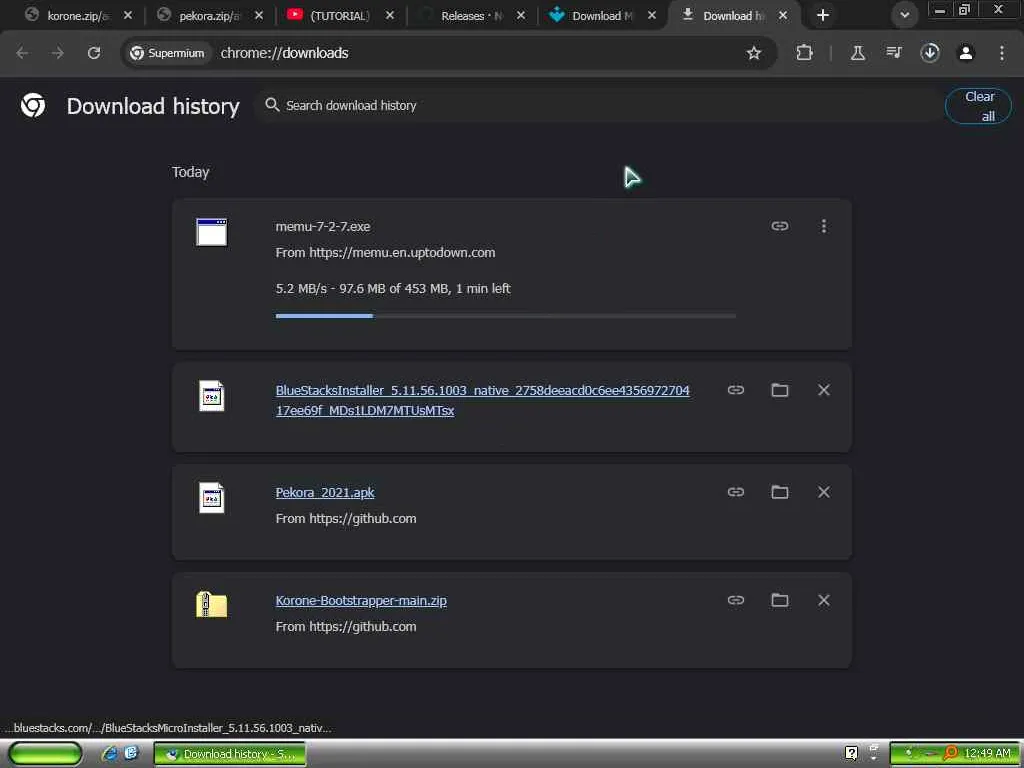This screenshot has height=768, width=1024.
Task: Close the Download M tab
Action: [652, 15]
